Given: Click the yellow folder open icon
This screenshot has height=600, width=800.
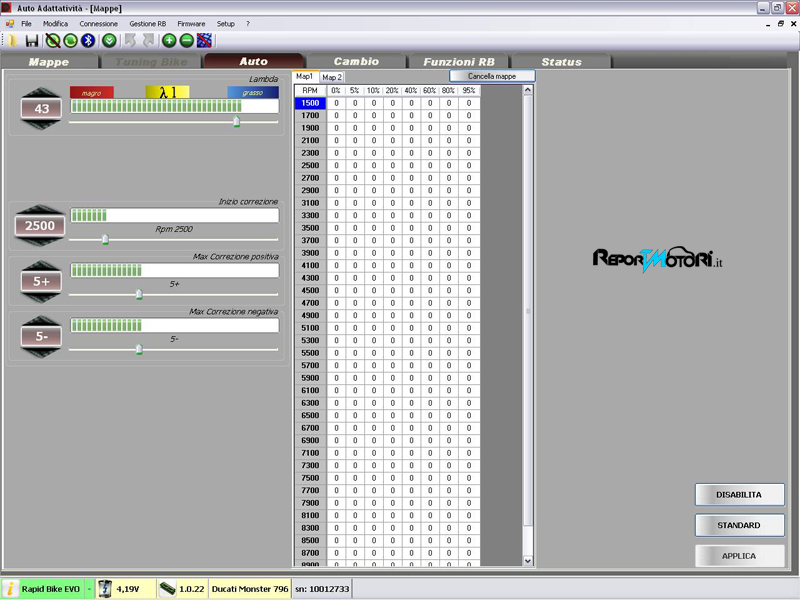Looking at the screenshot, I should (x=13, y=40).
